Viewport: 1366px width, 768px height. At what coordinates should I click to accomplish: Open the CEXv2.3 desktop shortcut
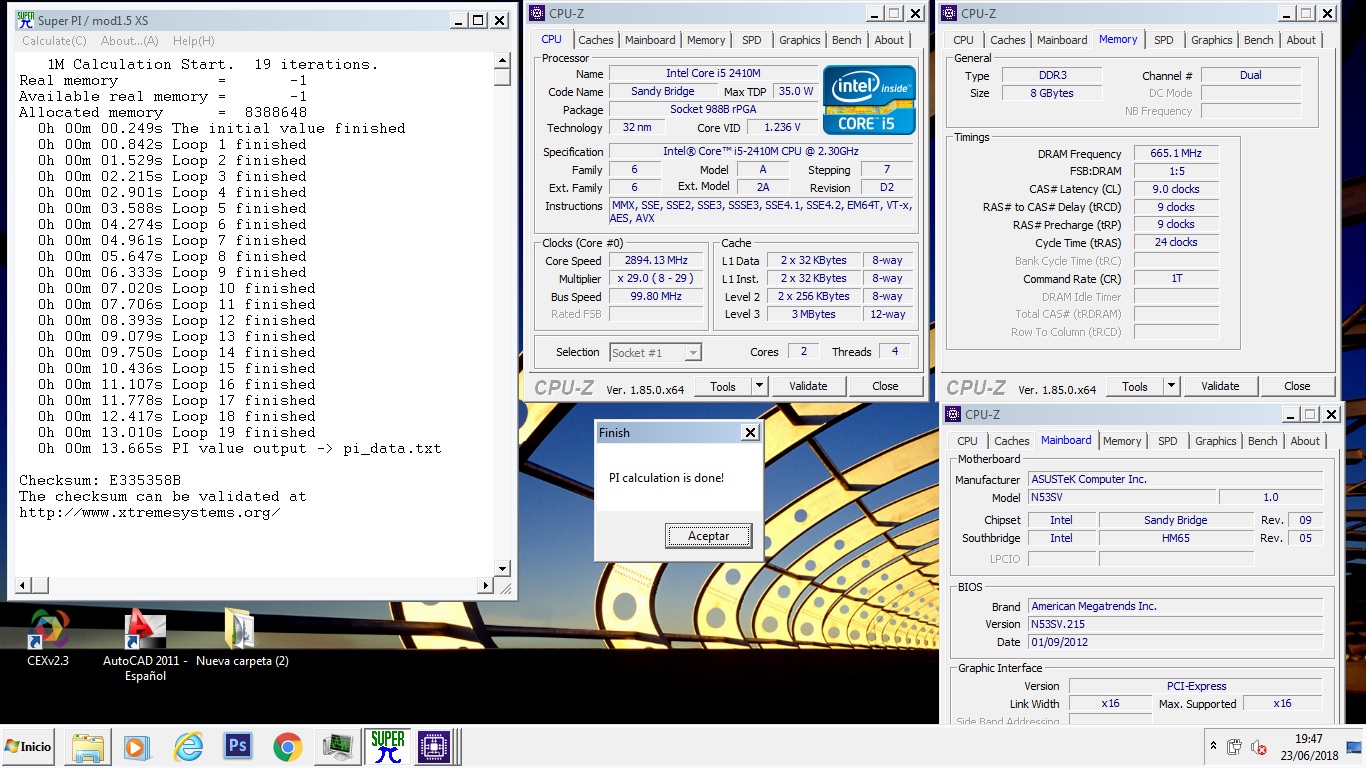point(48,638)
